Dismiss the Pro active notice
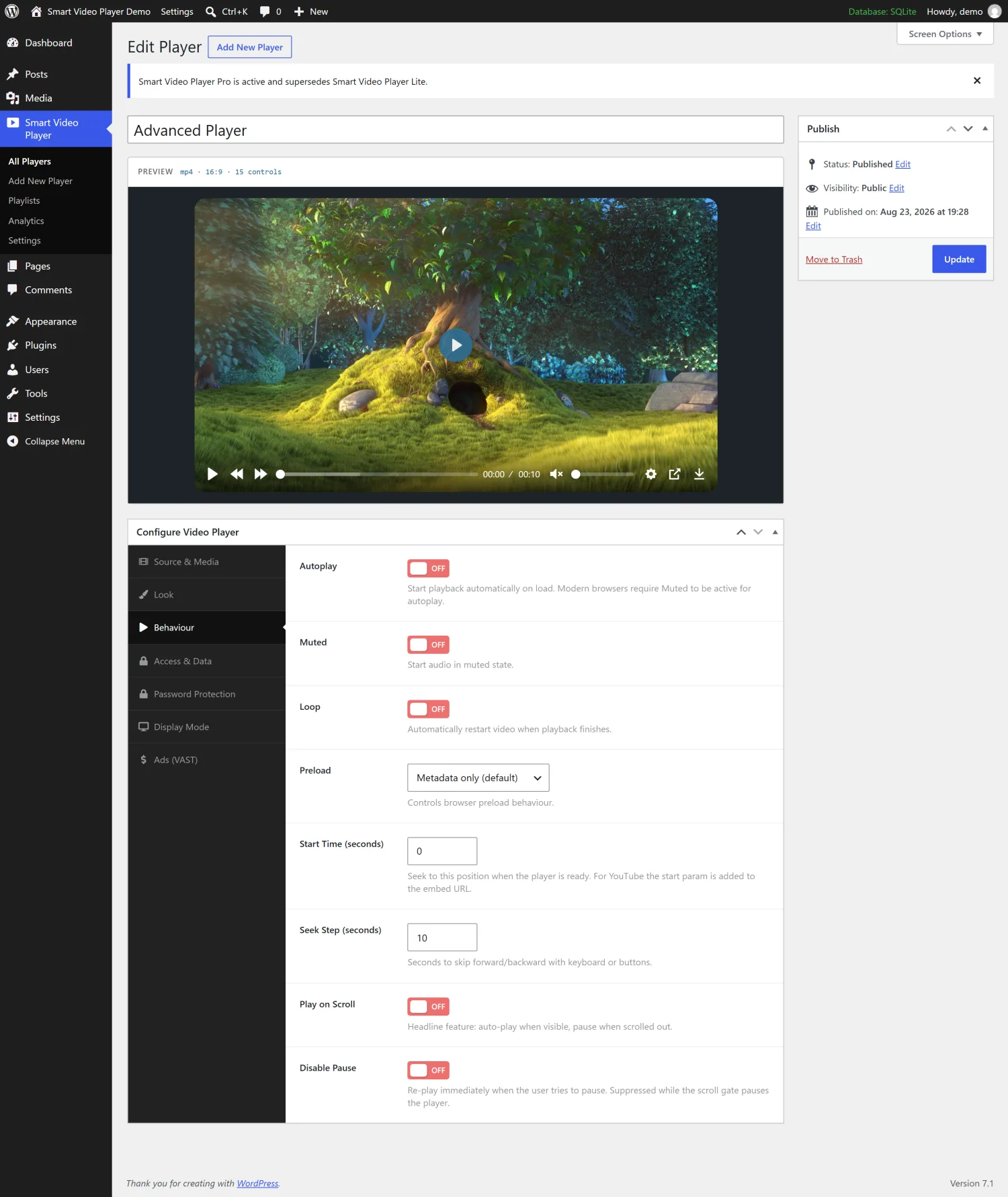This screenshot has width=1008, height=1197. (977, 81)
